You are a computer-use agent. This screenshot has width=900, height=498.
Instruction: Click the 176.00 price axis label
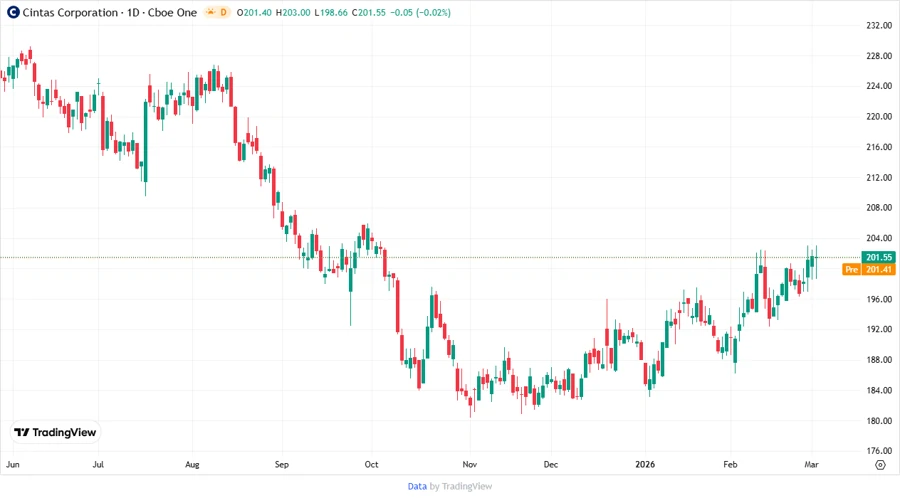click(x=879, y=451)
